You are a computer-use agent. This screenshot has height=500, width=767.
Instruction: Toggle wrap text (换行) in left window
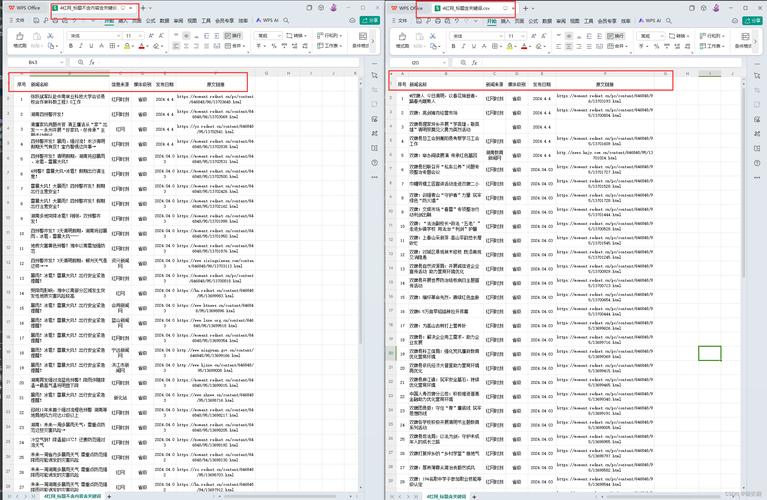click(233, 36)
